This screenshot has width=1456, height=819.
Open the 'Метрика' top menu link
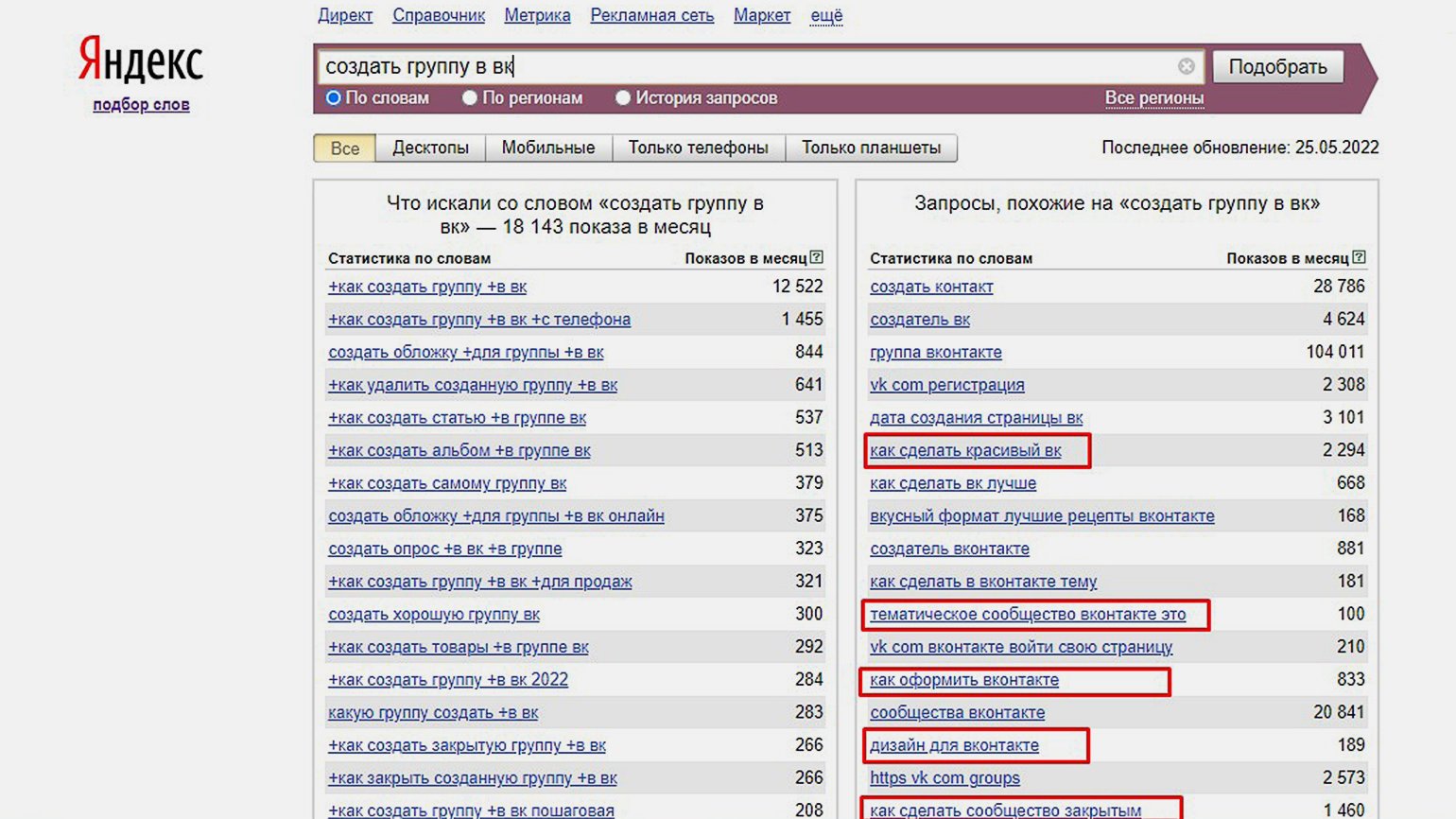[x=537, y=15]
